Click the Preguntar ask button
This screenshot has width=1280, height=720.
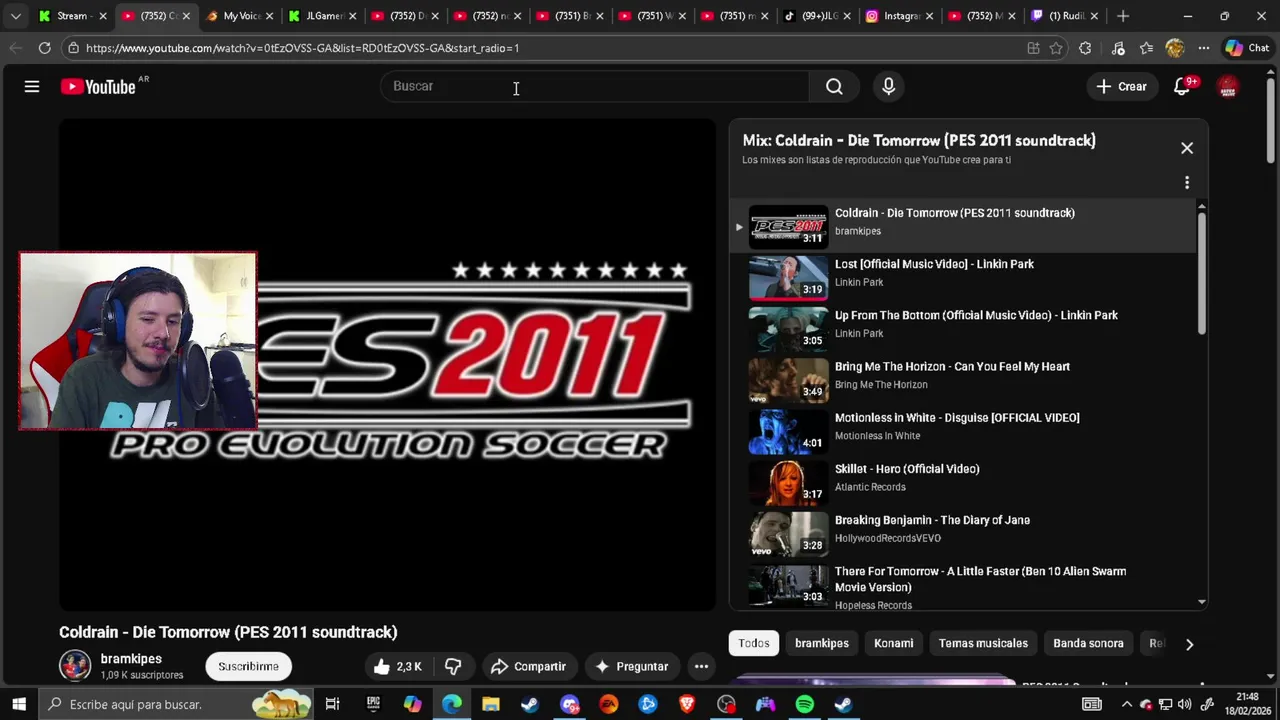[631, 666]
